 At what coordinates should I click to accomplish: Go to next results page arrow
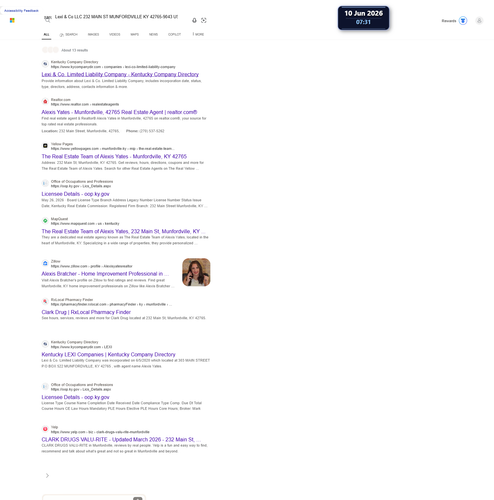click(x=47, y=476)
